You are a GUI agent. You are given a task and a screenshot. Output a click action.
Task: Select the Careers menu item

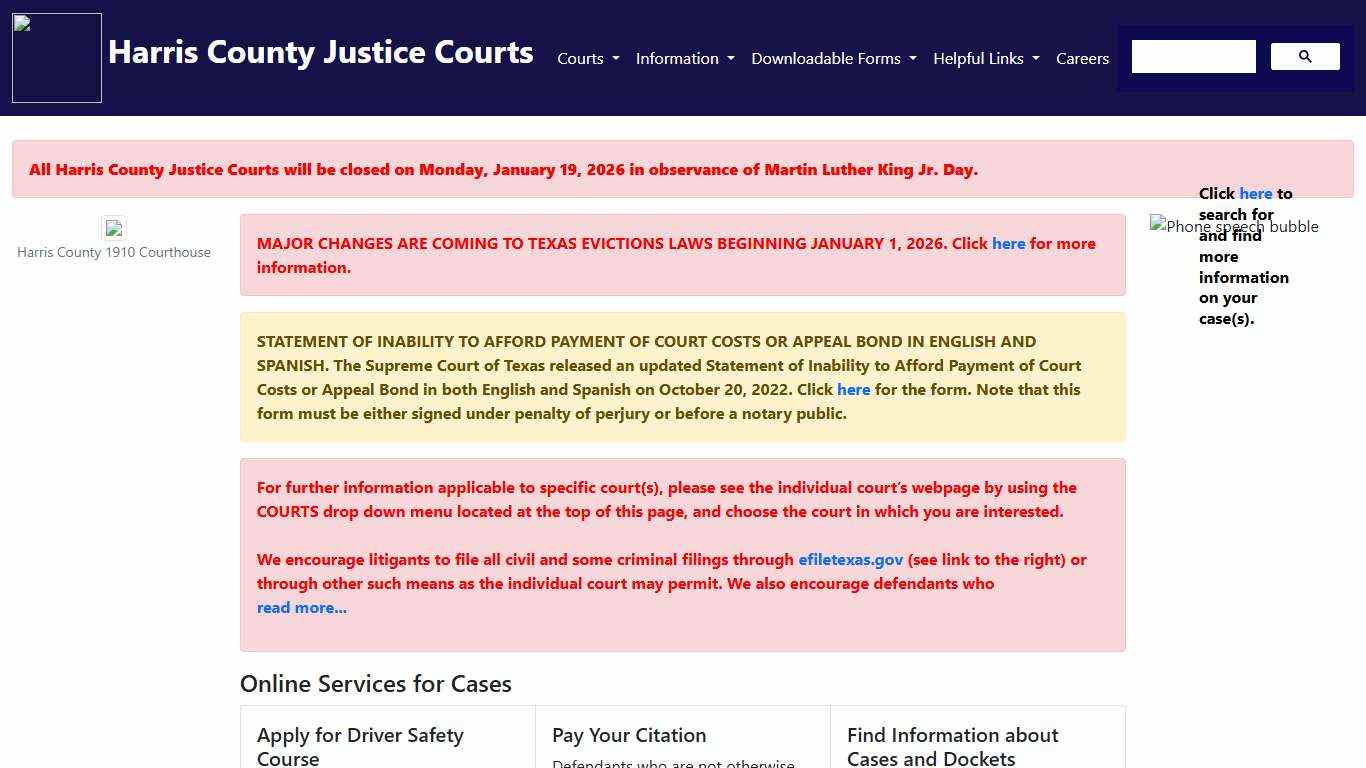[1082, 58]
